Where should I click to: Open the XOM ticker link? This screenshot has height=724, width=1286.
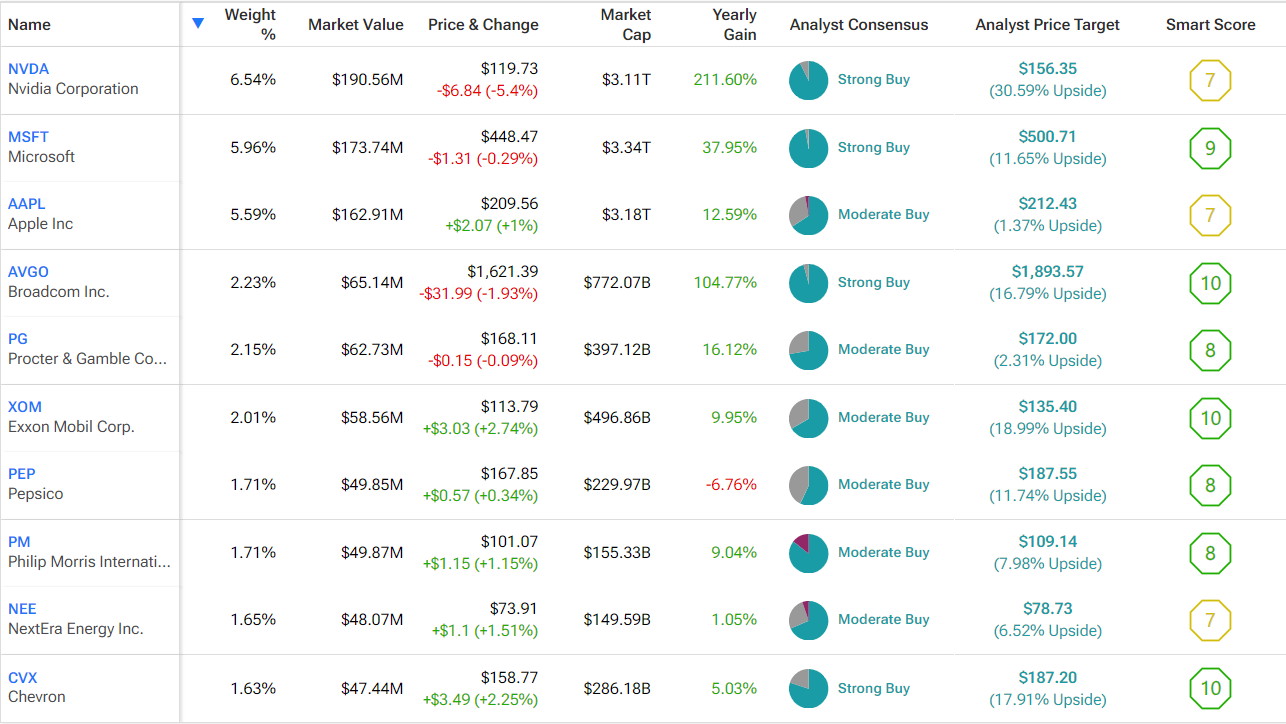tap(25, 407)
